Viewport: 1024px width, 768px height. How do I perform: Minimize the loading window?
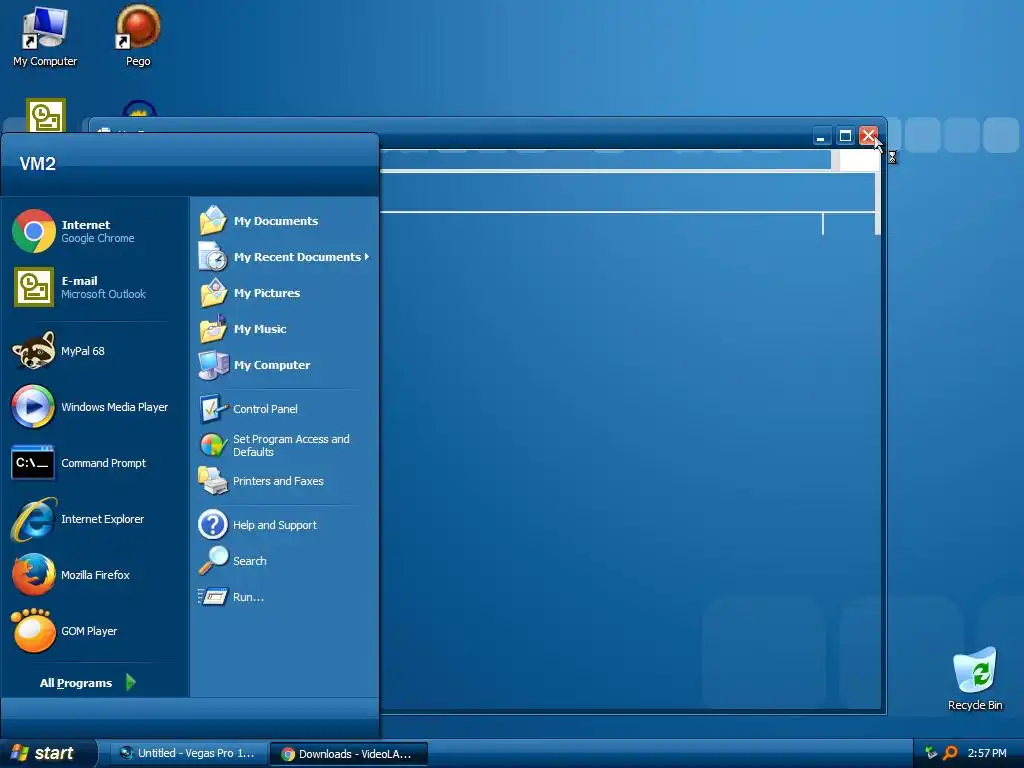821,136
